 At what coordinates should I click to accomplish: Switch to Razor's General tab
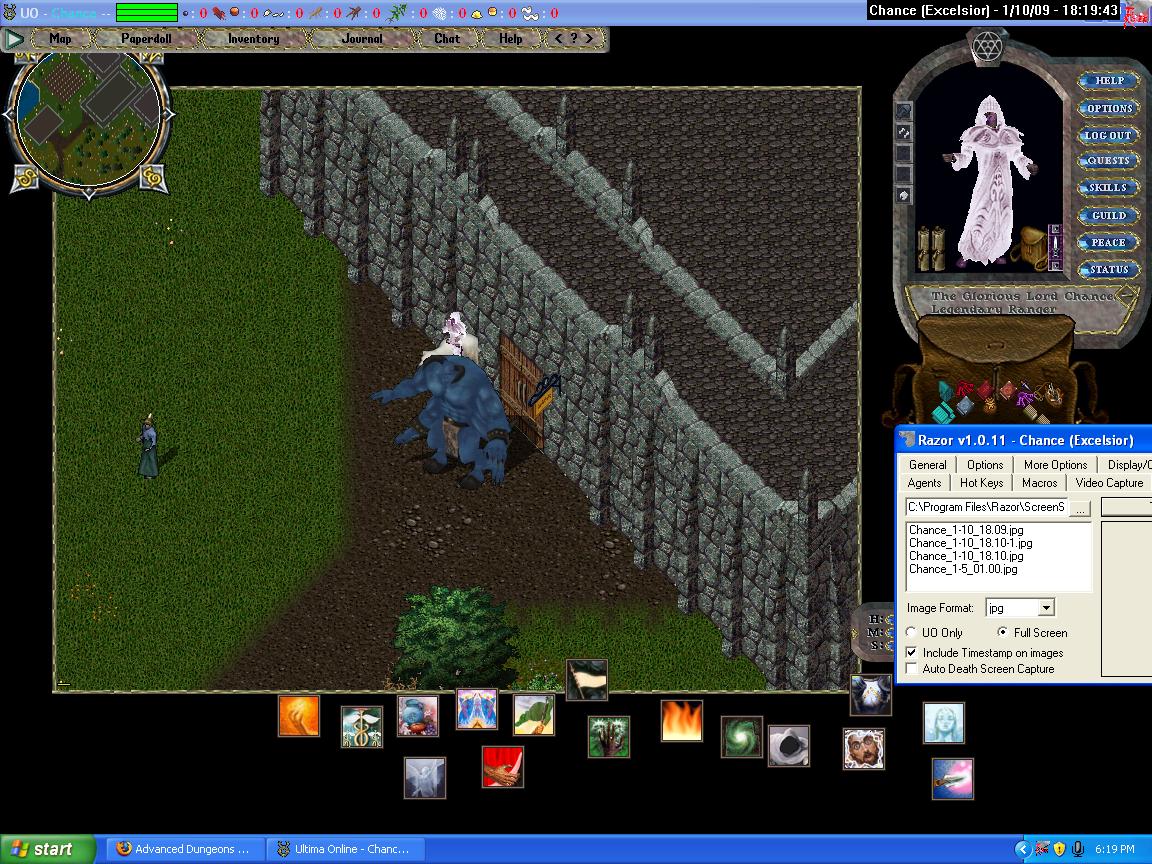click(928, 464)
